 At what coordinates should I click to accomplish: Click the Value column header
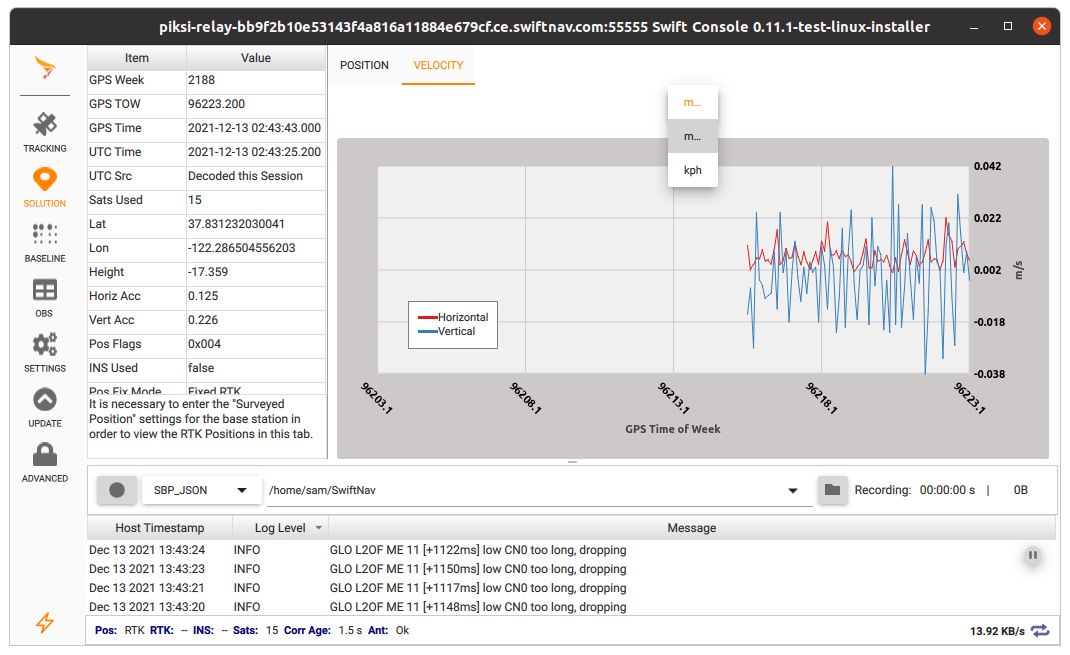tap(256, 58)
